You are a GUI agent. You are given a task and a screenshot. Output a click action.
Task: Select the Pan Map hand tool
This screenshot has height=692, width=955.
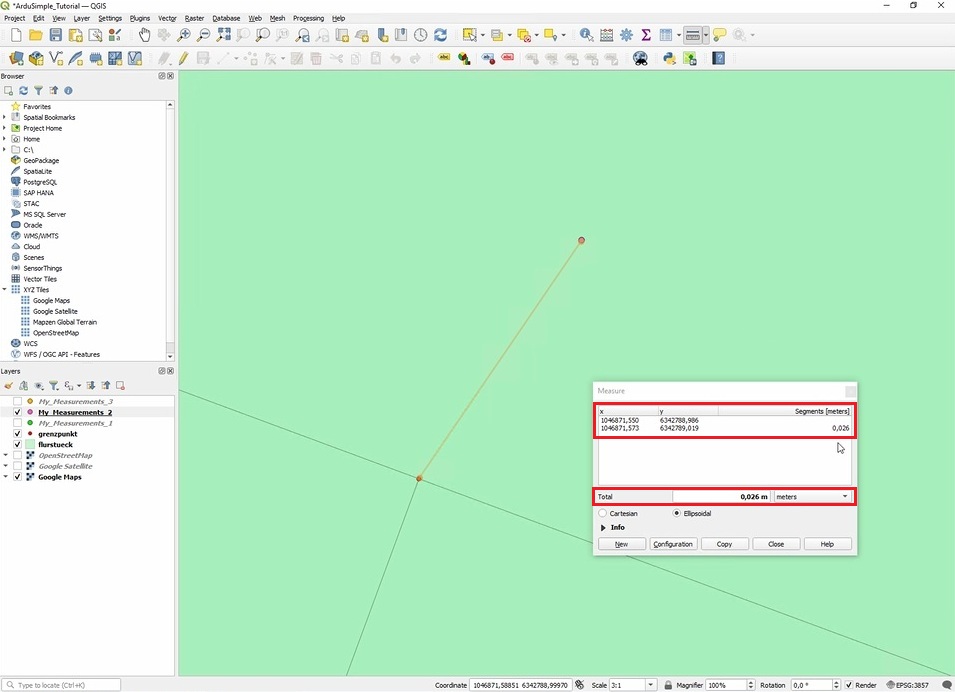(145, 35)
